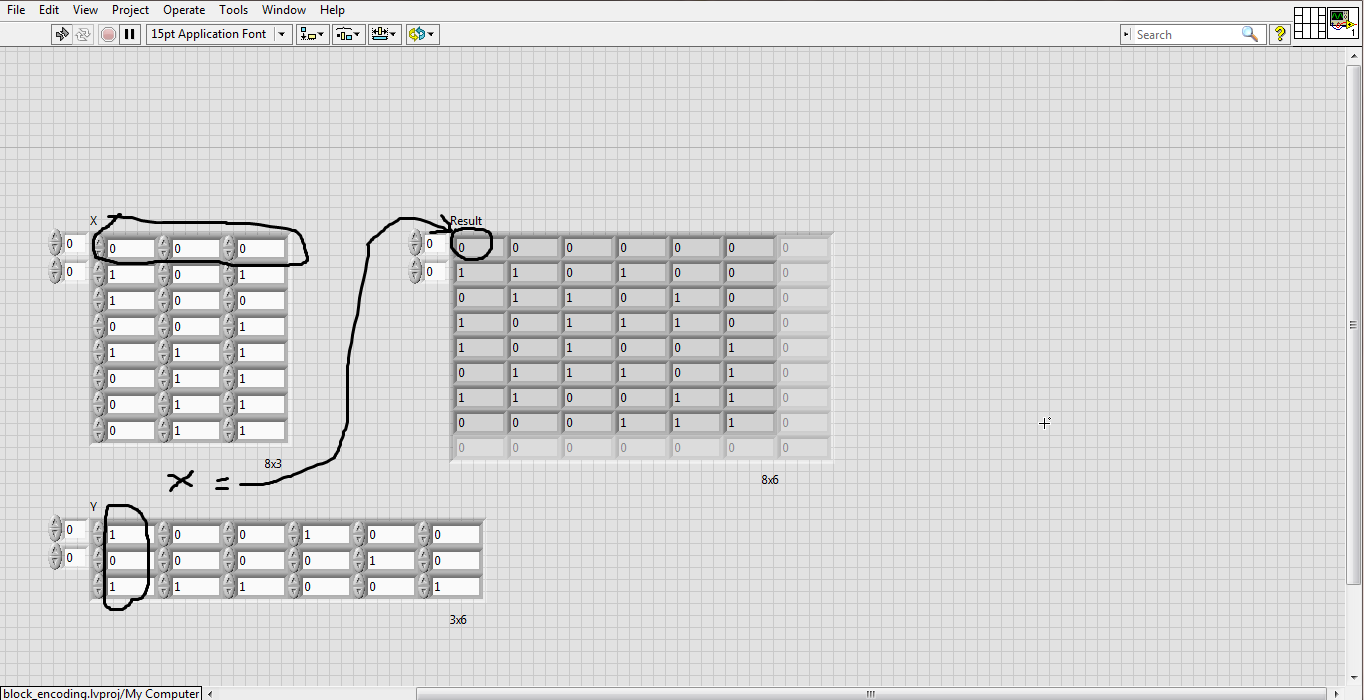Click first element of Y array
This screenshot has width=1364, height=700.
pos(130,535)
